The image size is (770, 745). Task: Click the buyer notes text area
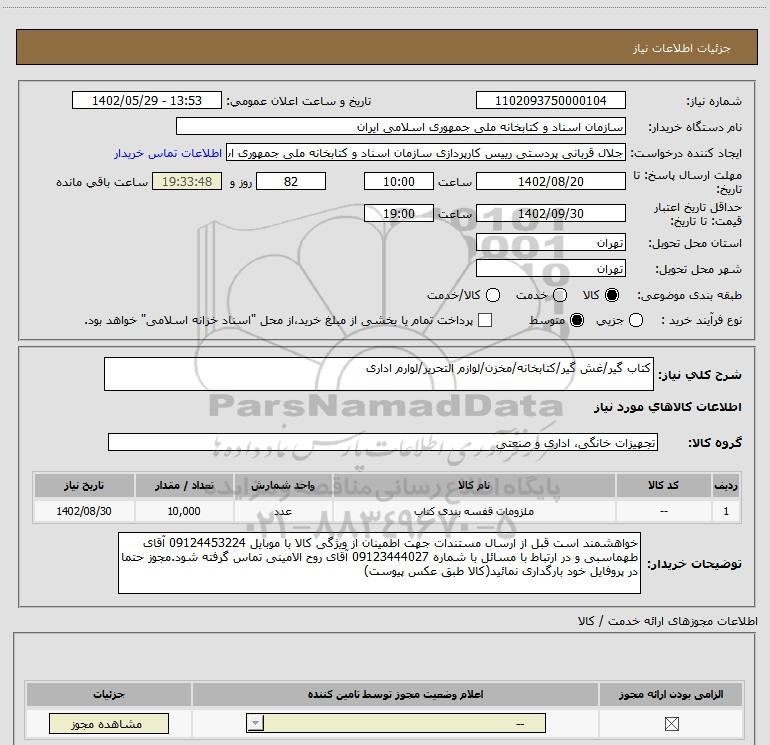pyautogui.click(x=379, y=563)
